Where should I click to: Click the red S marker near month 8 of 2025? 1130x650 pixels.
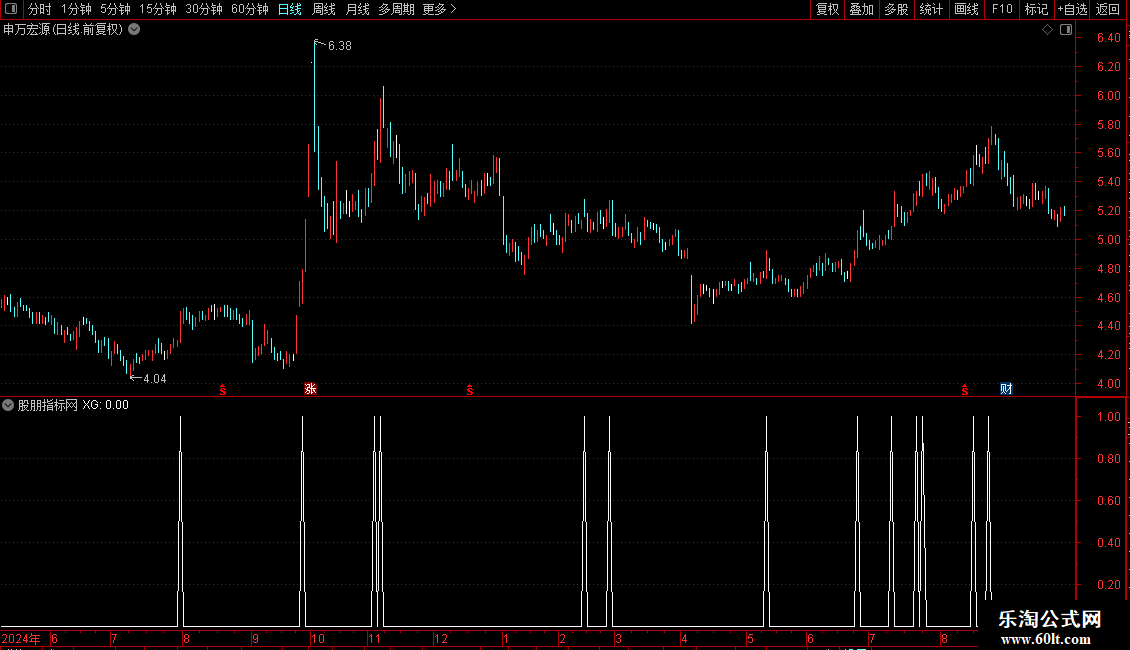(965, 390)
